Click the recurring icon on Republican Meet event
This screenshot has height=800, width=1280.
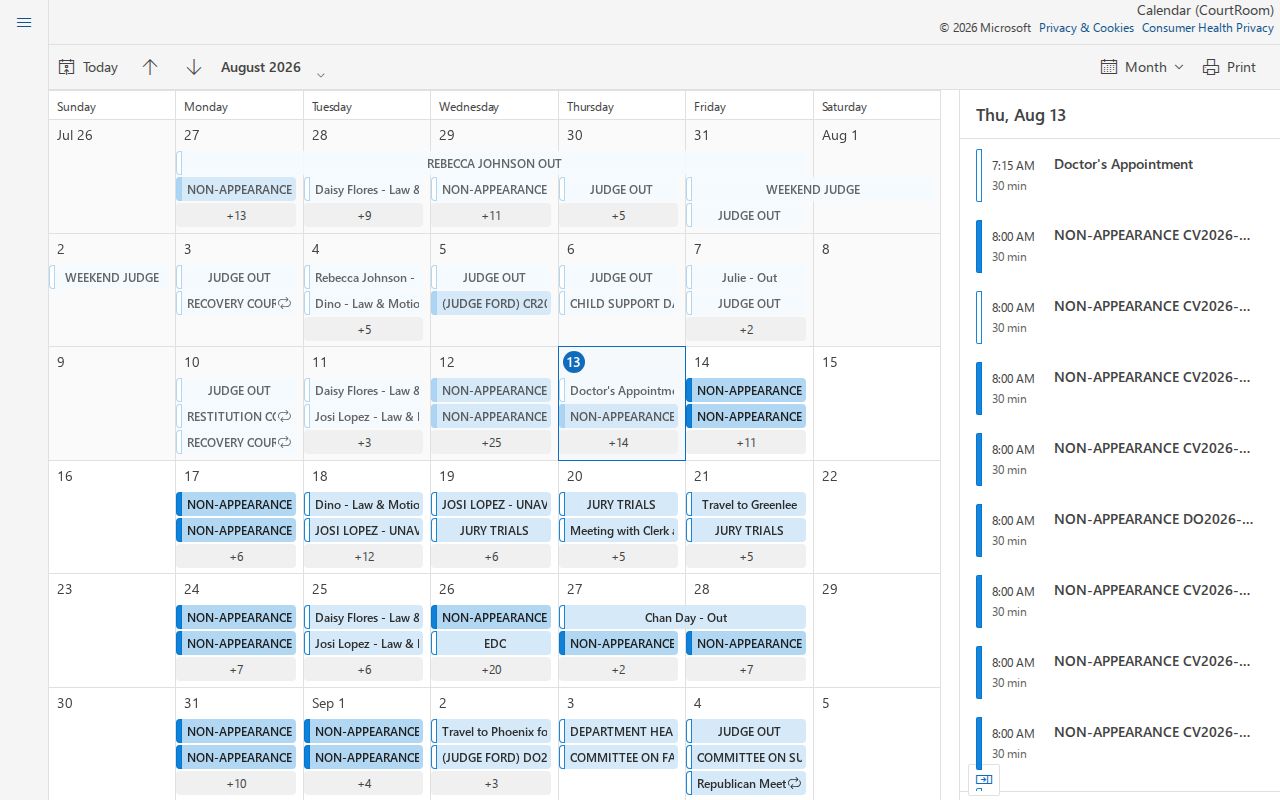pos(795,784)
